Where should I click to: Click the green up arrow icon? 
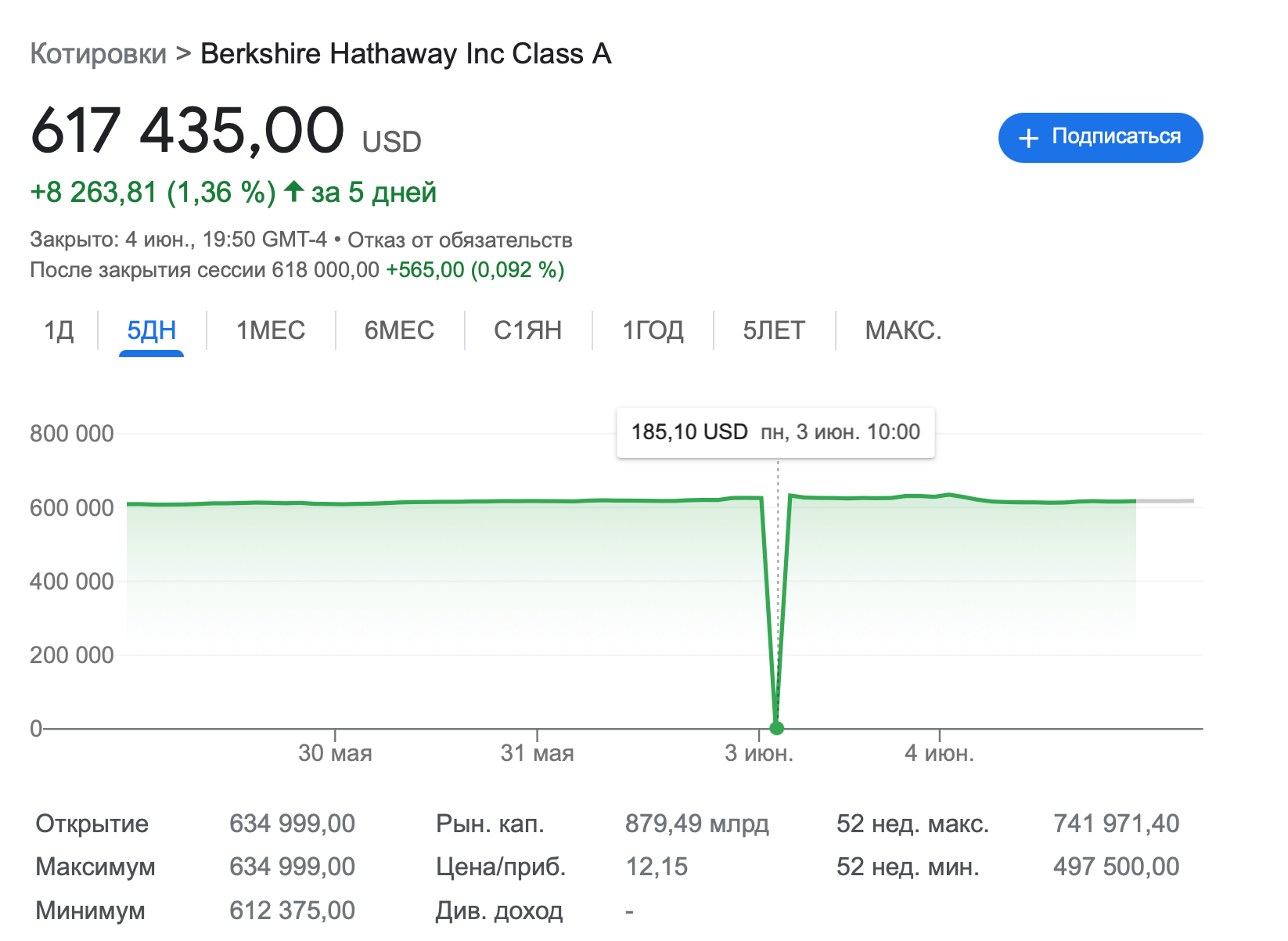click(293, 191)
